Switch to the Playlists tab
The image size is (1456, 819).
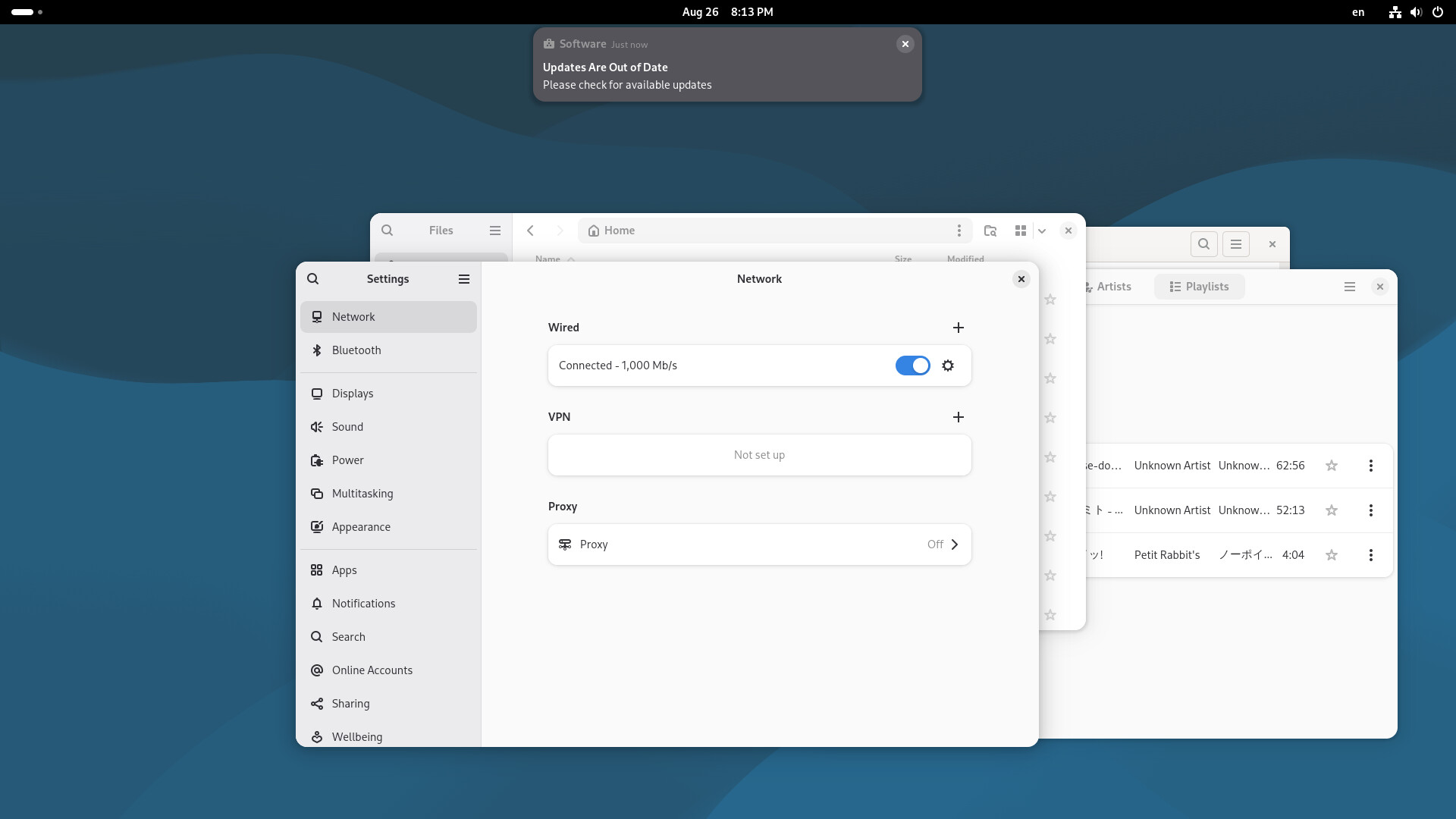1199,287
